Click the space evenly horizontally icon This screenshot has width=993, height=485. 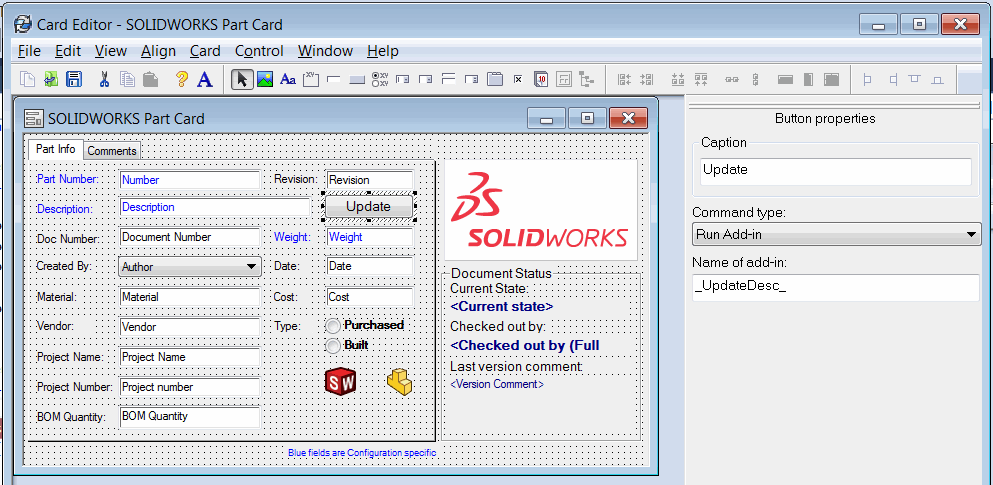(x=731, y=79)
